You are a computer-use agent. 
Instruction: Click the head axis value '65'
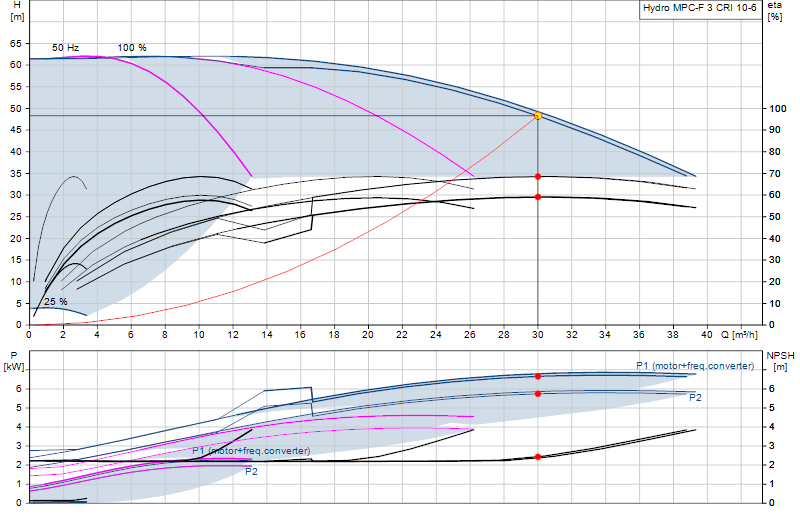pyautogui.click(x=16, y=44)
